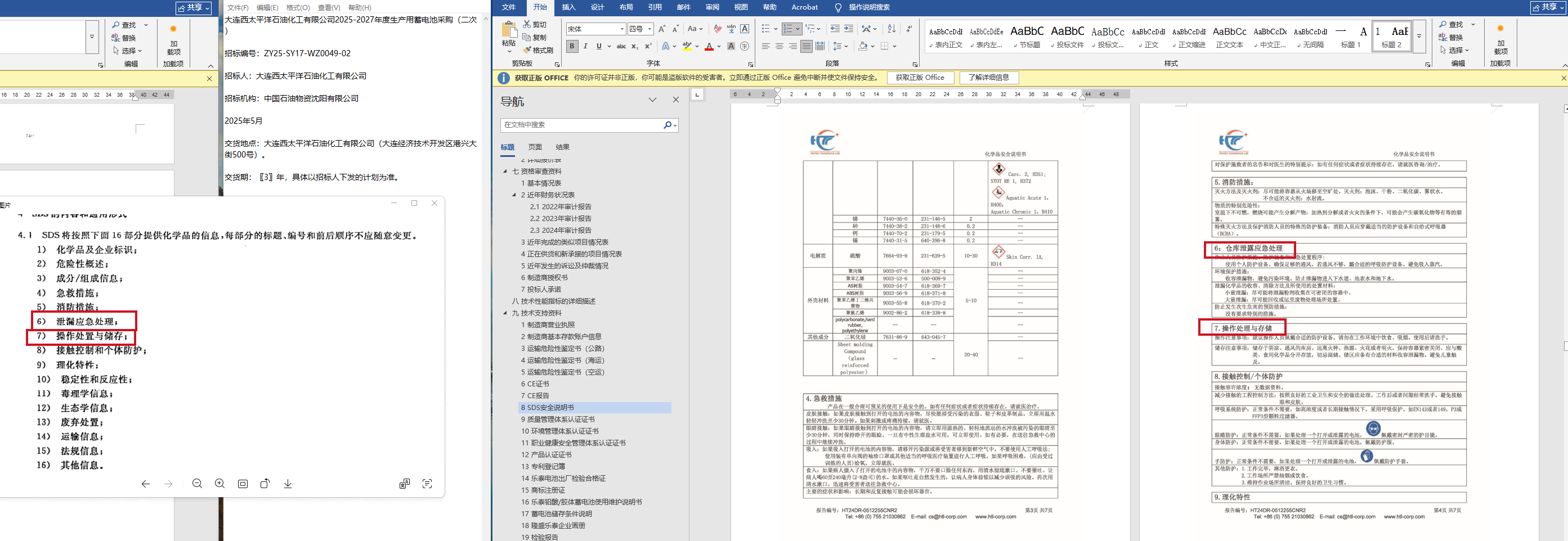Toggle the bullet list button
The height and width of the screenshot is (541, 1568).
[766, 29]
